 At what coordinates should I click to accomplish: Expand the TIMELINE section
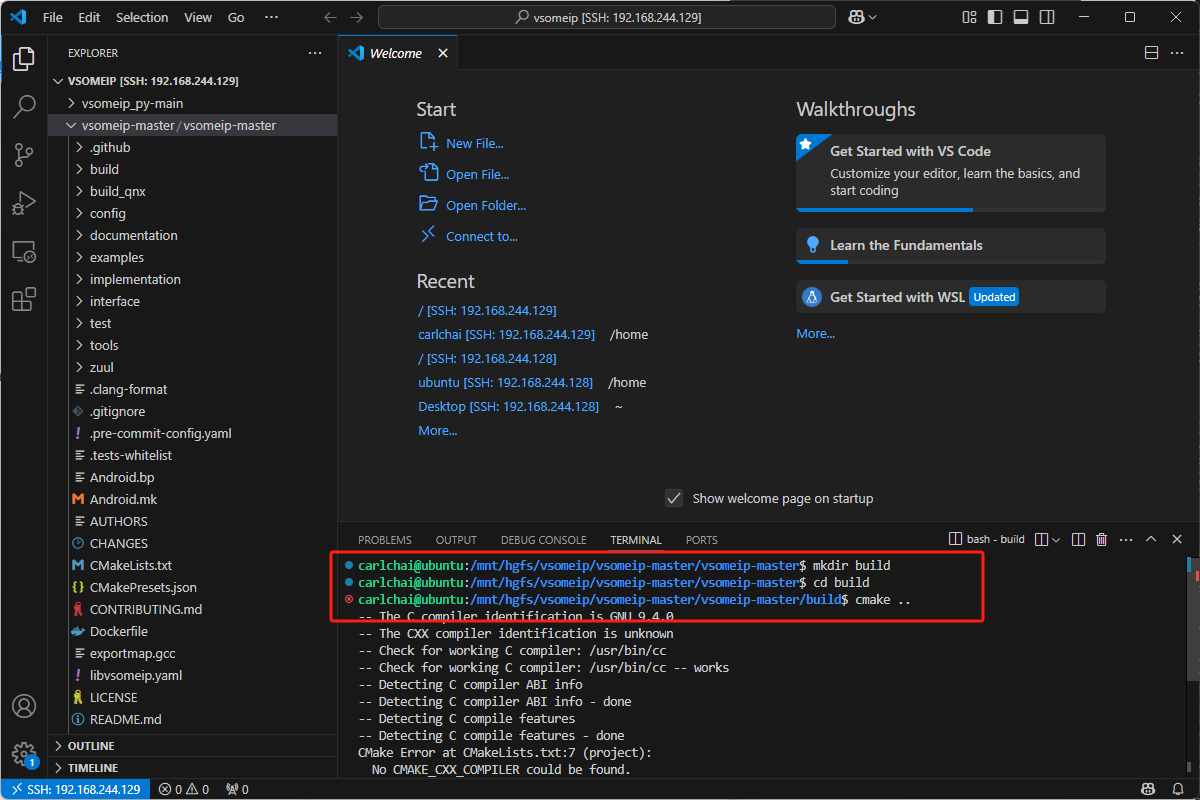[193, 768]
